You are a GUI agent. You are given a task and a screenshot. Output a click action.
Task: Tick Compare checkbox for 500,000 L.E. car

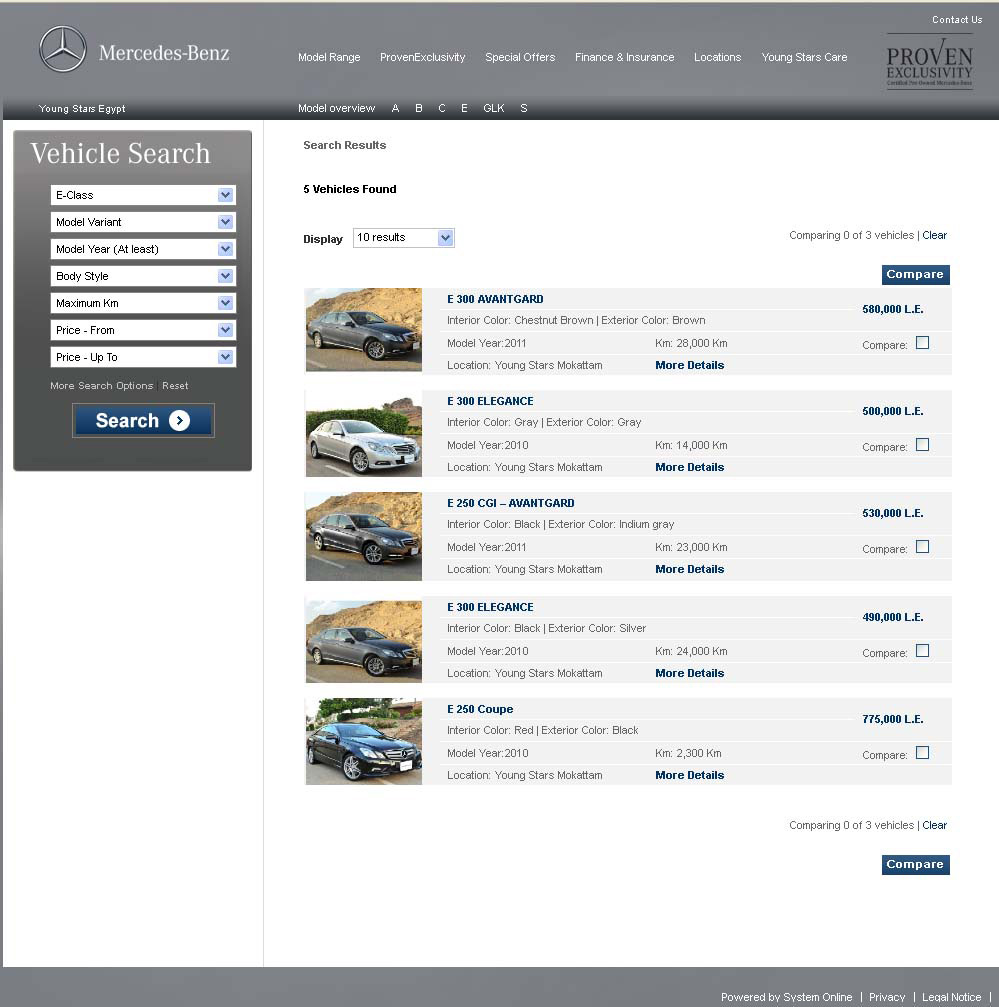coord(923,445)
